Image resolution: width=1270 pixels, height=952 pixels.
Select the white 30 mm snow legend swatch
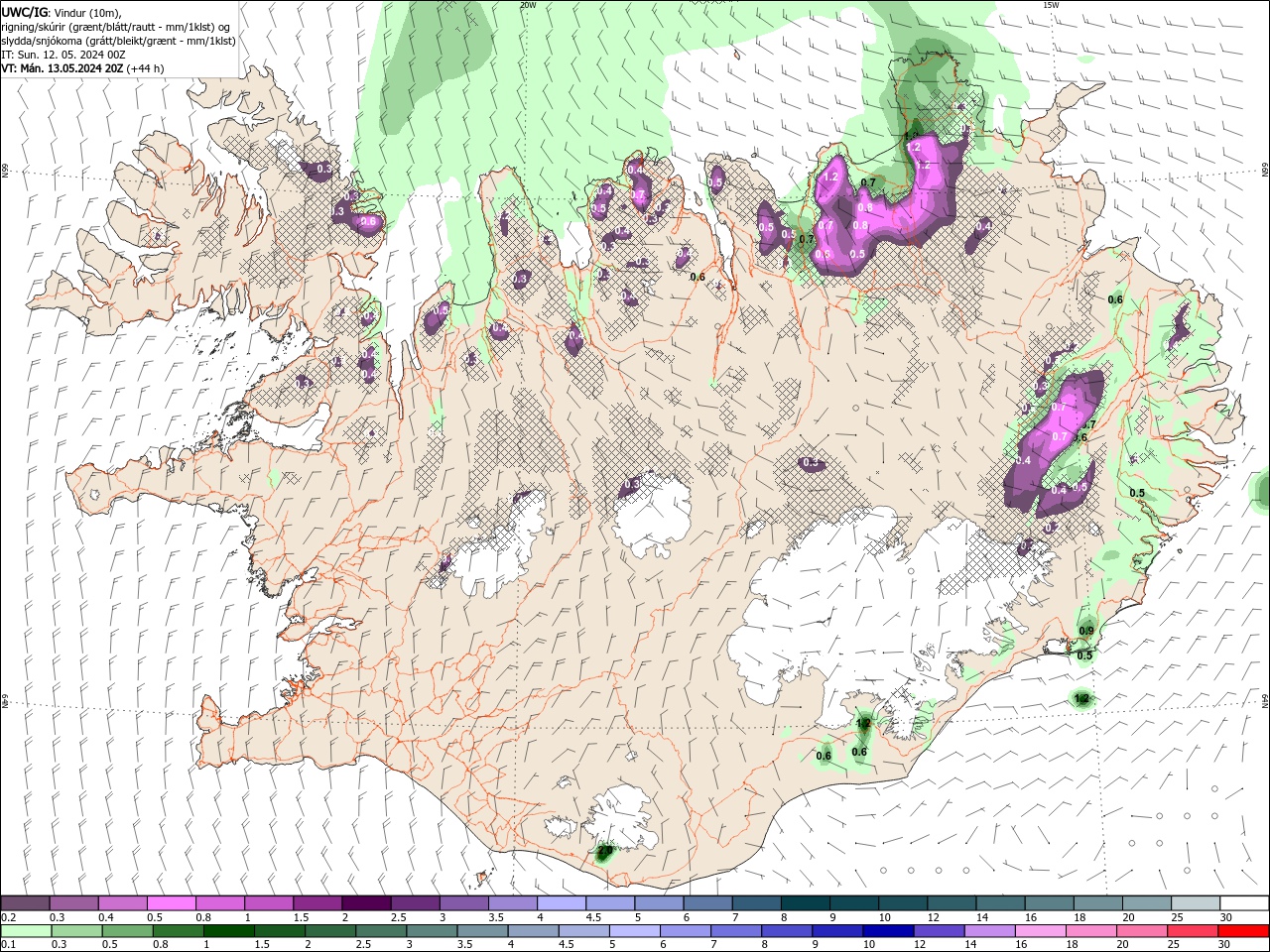[x=1243, y=903]
